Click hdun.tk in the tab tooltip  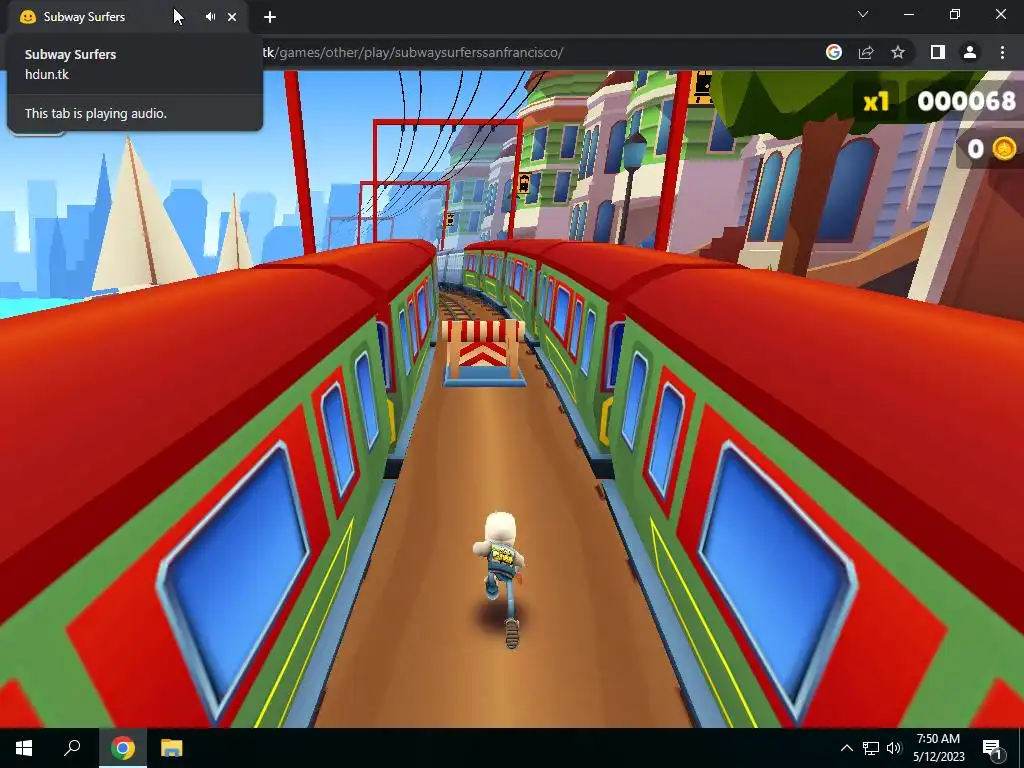(x=47, y=74)
